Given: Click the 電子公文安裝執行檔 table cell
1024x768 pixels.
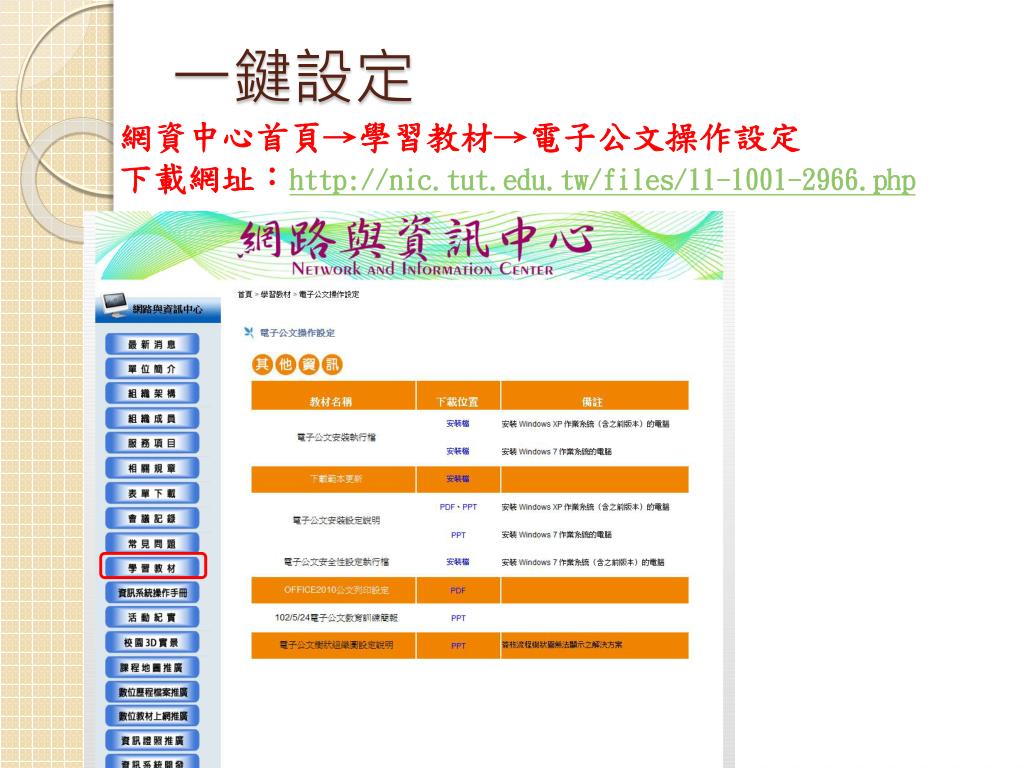Looking at the screenshot, I should tap(336, 437).
